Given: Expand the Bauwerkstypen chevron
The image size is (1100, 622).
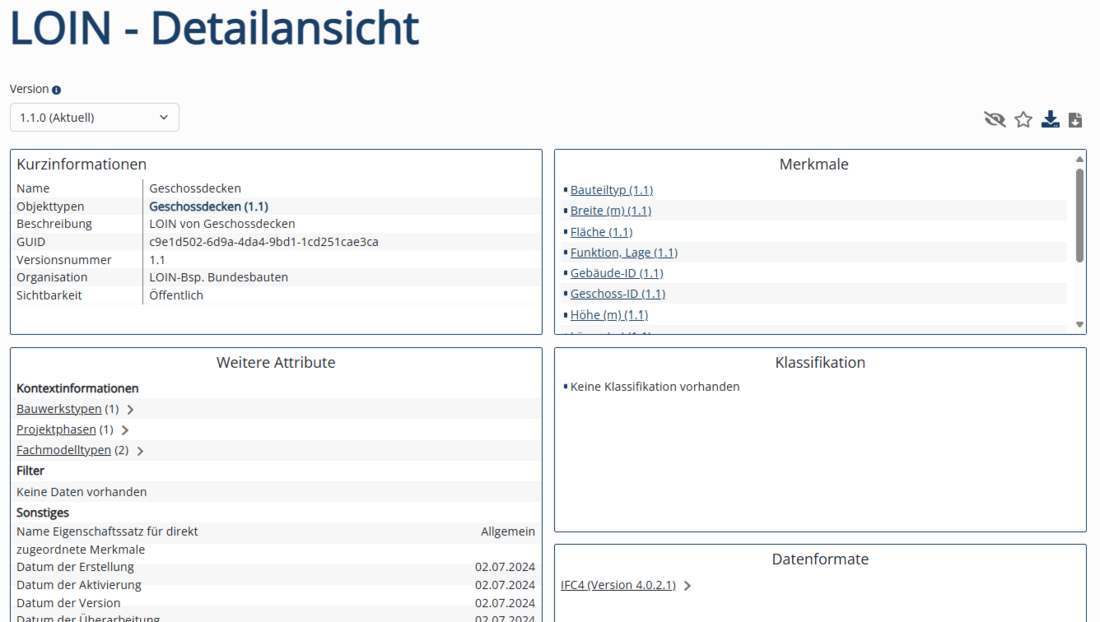Looking at the screenshot, I should [130, 410].
